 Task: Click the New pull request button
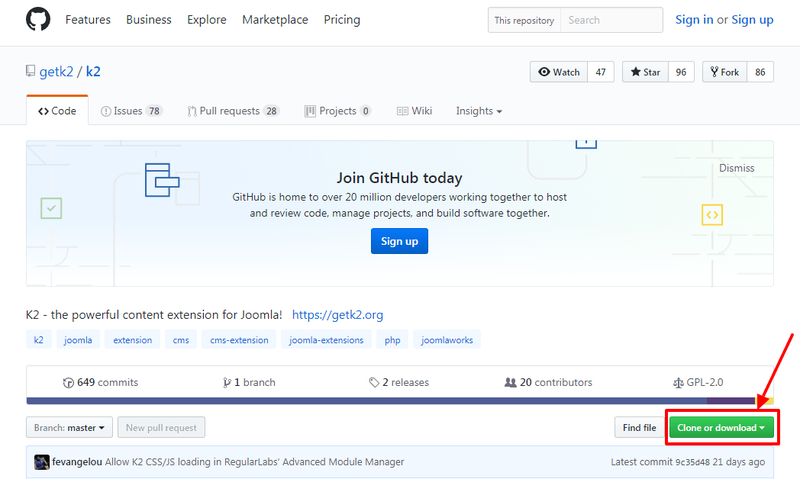pyautogui.click(x=161, y=427)
